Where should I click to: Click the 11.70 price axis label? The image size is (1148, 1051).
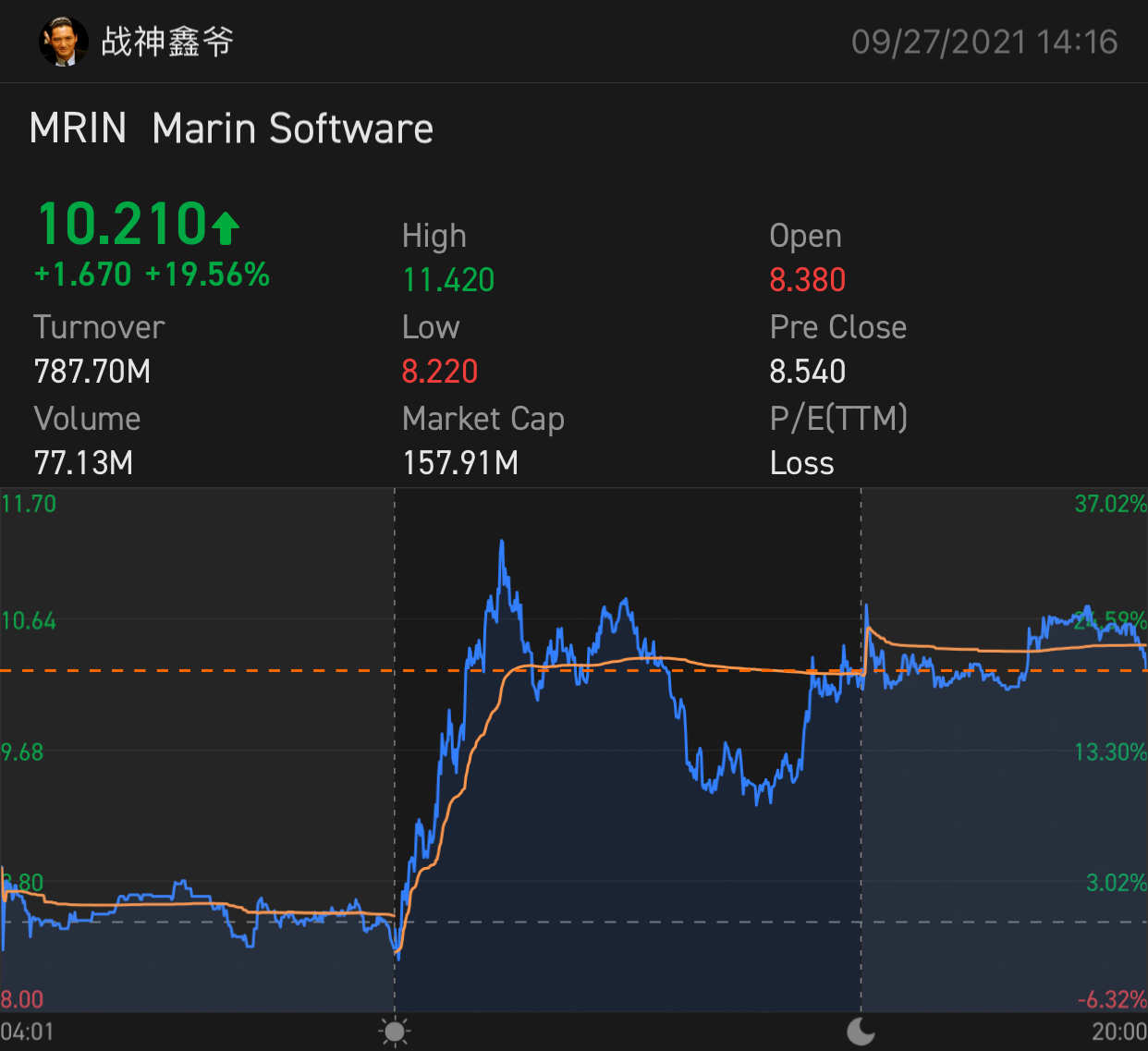coord(29,504)
